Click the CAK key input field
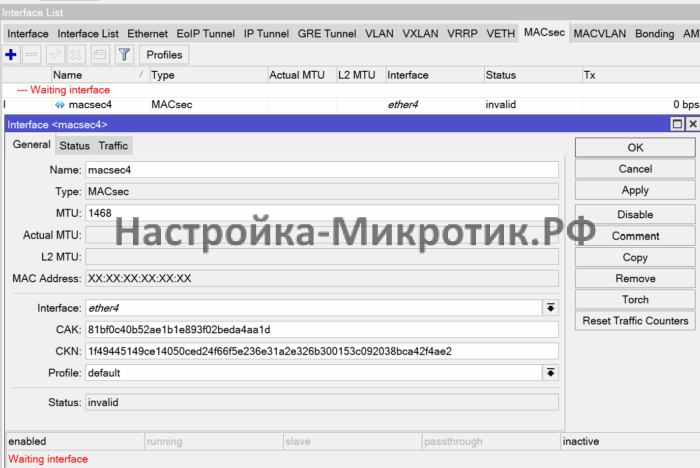 click(321, 330)
